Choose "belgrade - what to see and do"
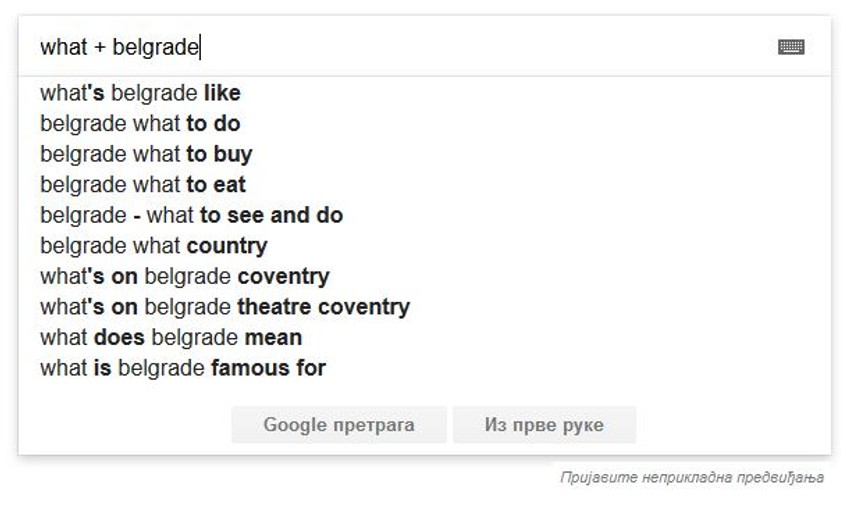Screen dimensions: 850x507 tap(191, 215)
